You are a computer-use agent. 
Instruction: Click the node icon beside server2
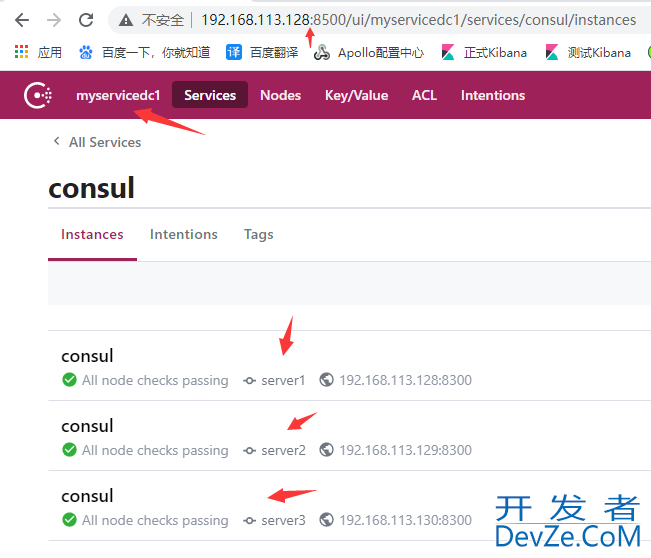click(x=249, y=450)
